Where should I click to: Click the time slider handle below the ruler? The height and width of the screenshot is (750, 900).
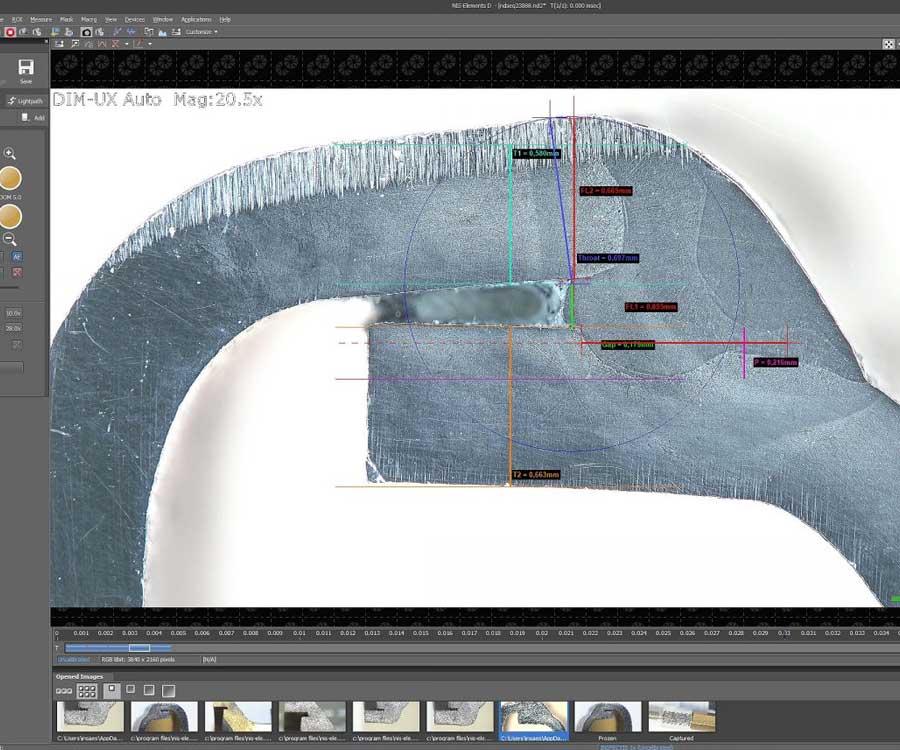click(139, 648)
